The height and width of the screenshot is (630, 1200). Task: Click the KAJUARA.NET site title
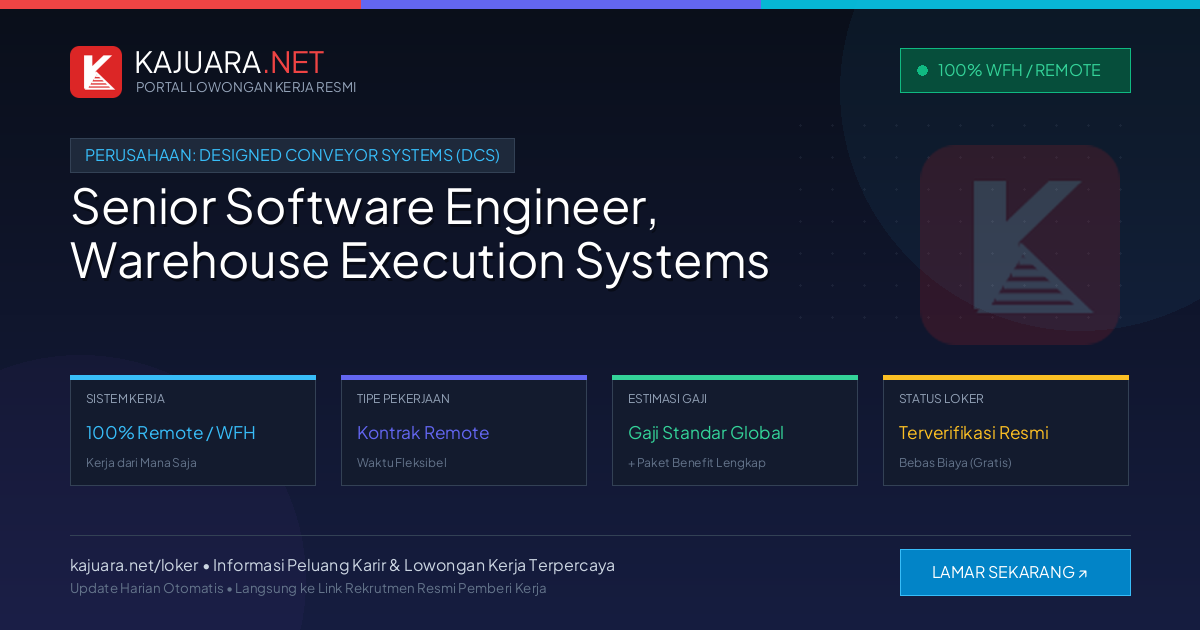click(229, 62)
